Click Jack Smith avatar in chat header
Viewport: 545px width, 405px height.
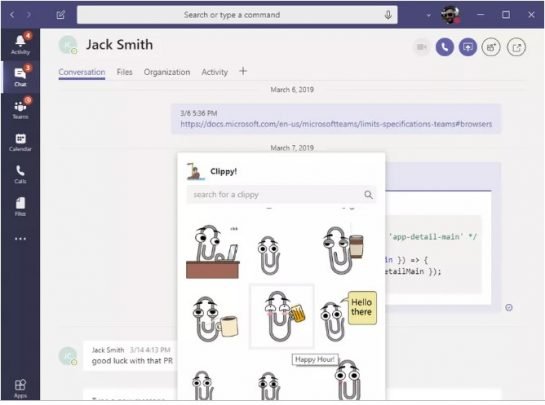[x=68, y=45]
